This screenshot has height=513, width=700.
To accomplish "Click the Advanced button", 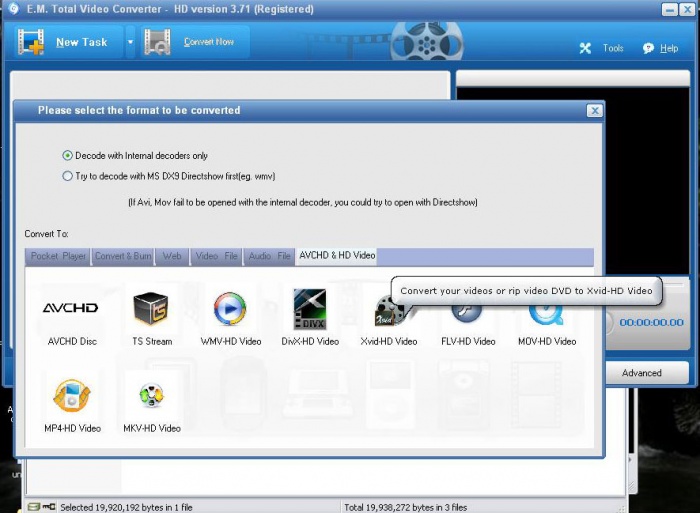I will pyautogui.click(x=642, y=373).
